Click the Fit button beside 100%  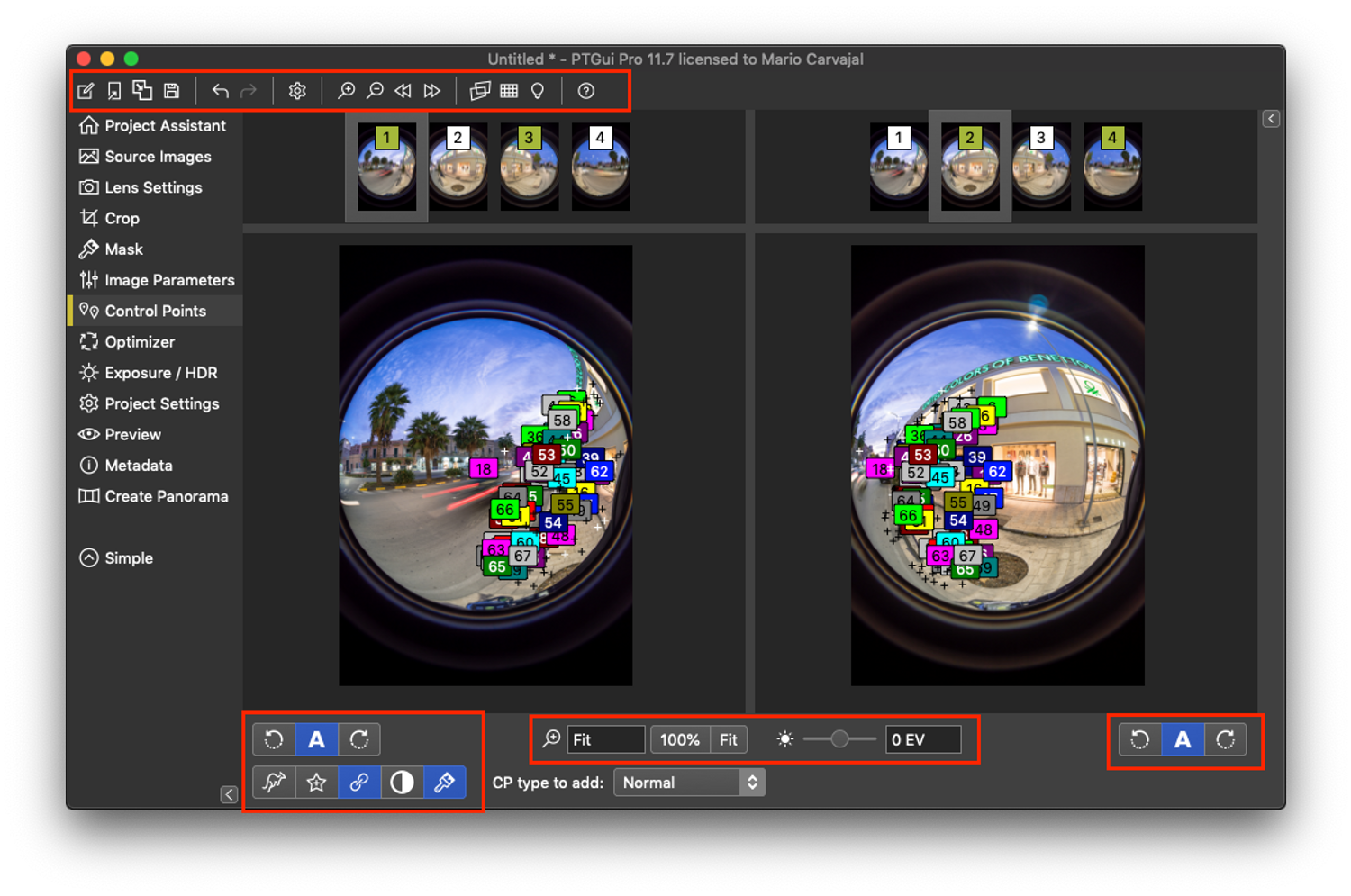(x=729, y=739)
